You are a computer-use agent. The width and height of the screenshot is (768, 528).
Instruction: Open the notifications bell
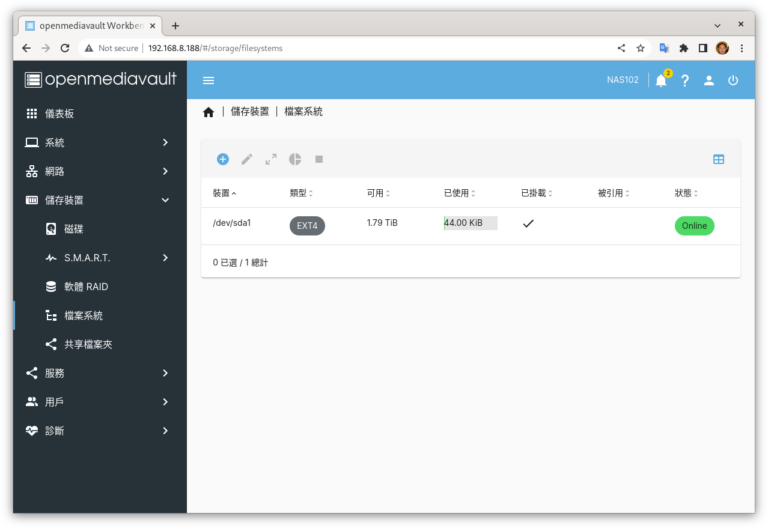pos(661,80)
